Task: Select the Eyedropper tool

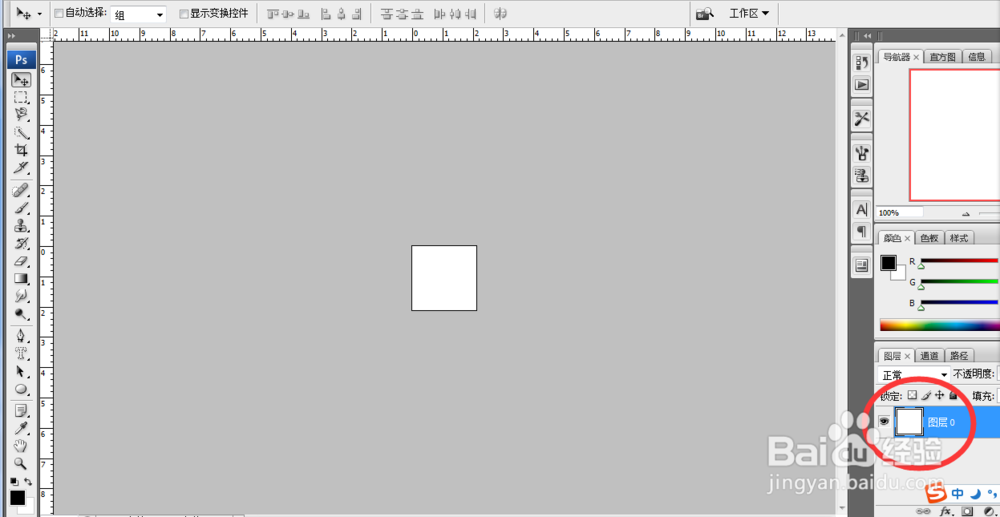Action: pyautogui.click(x=21, y=428)
